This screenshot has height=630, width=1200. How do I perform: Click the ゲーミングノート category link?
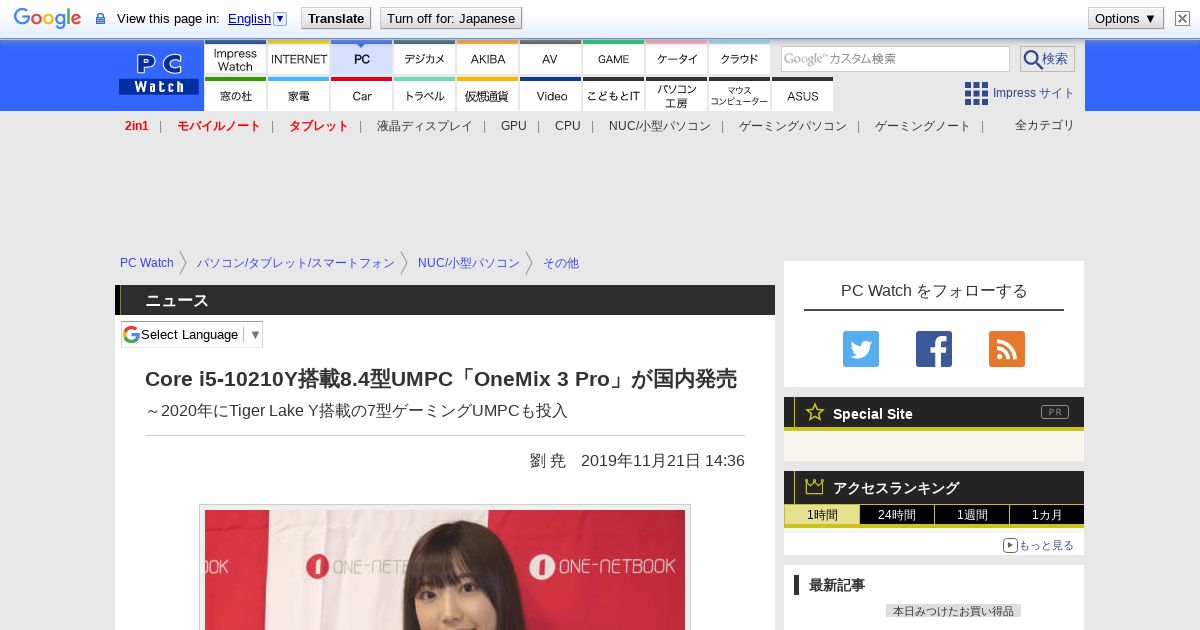coord(923,126)
